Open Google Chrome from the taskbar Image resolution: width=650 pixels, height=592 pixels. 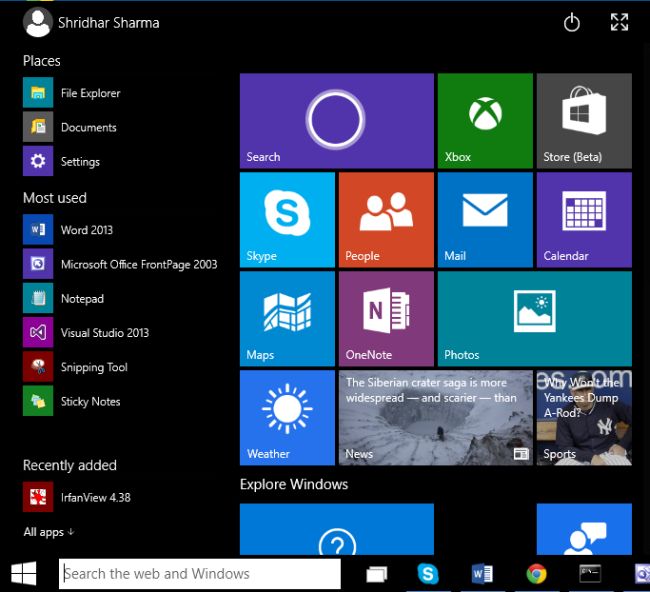pyautogui.click(x=536, y=574)
